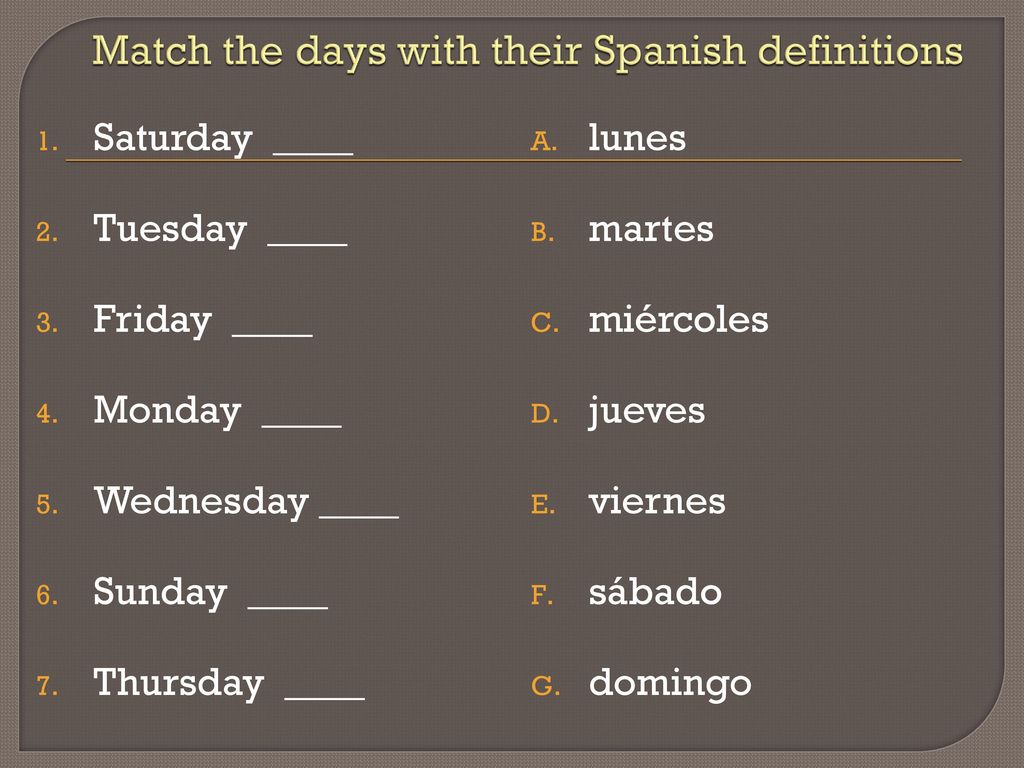Click the slide title about Spanish definitions

click(x=527, y=52)
